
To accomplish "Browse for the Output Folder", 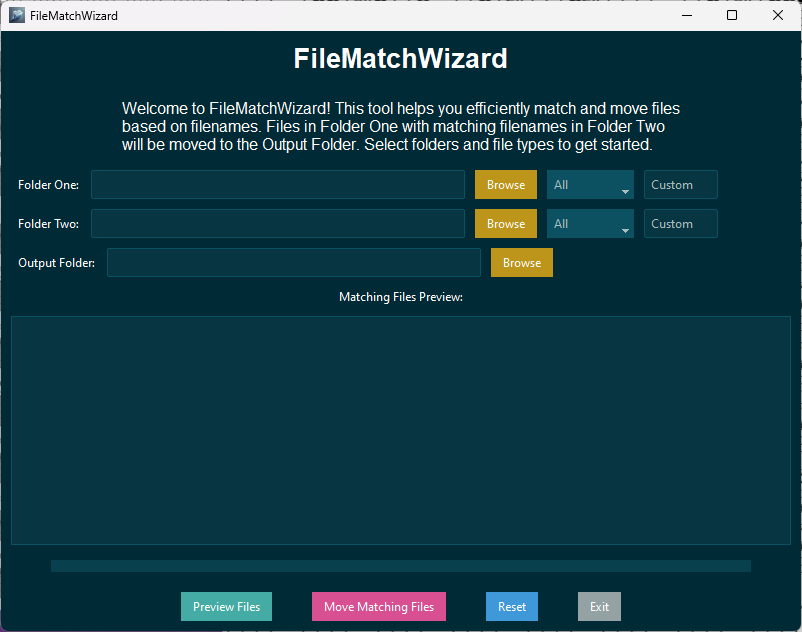I will (521, 262).
